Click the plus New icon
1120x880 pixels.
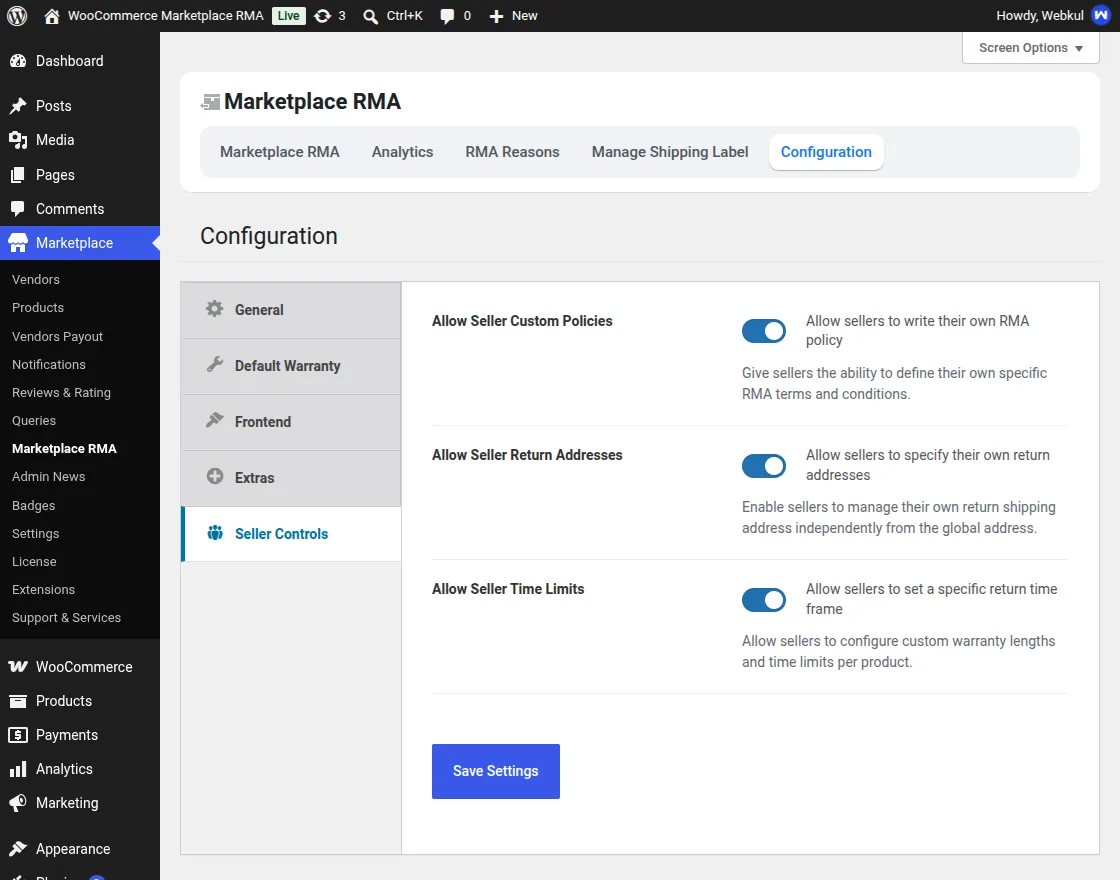(496, 16)
